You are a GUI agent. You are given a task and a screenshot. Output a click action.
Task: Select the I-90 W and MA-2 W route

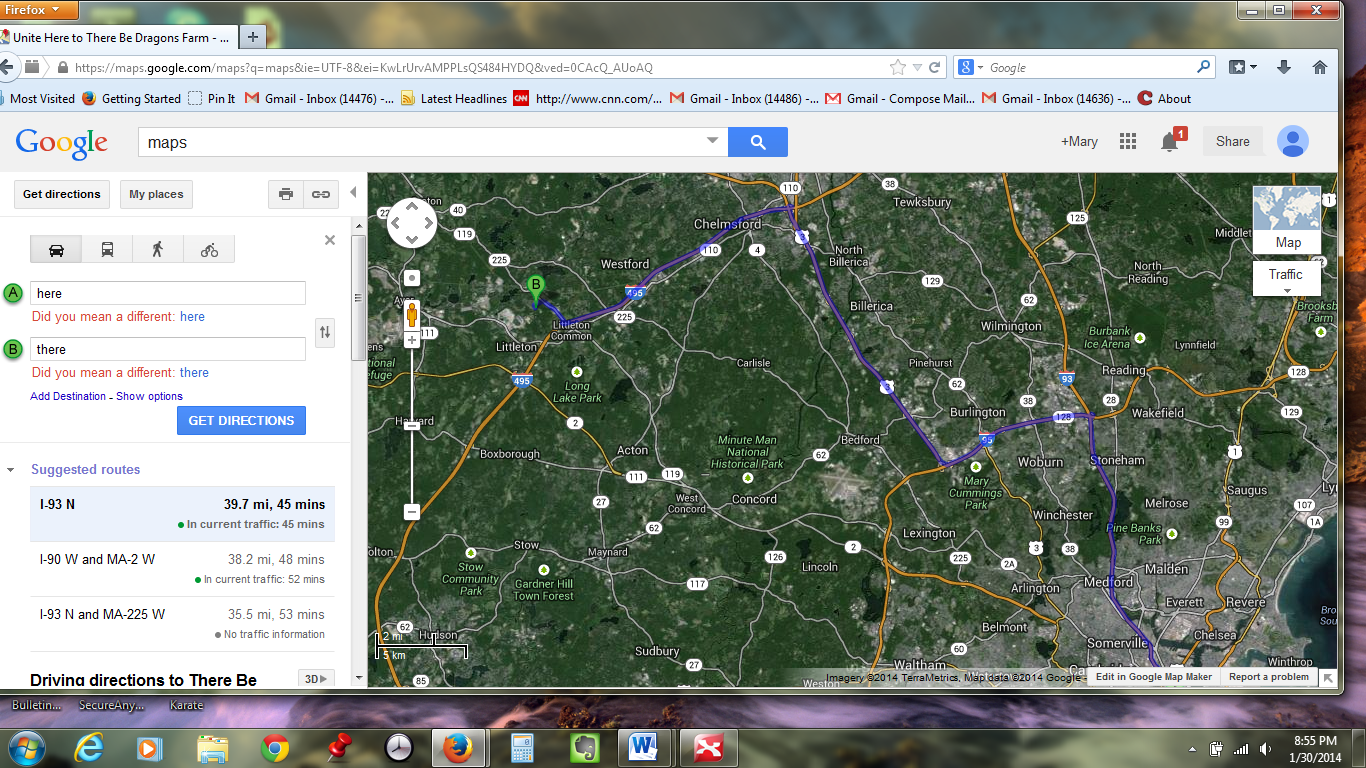click(182, 569)
